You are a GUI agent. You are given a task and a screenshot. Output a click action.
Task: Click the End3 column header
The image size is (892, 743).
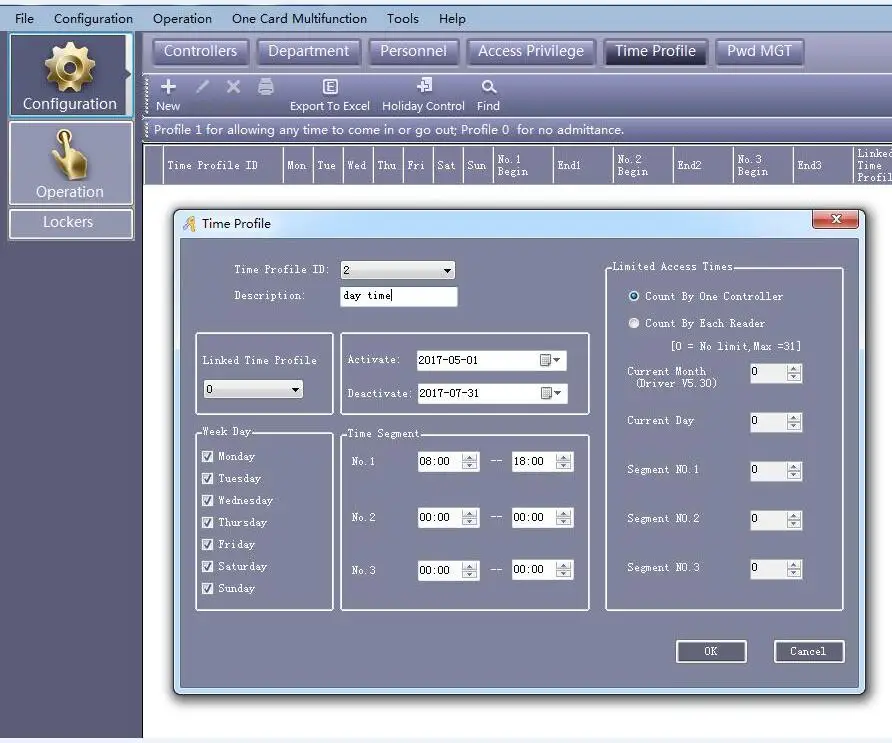823,166
